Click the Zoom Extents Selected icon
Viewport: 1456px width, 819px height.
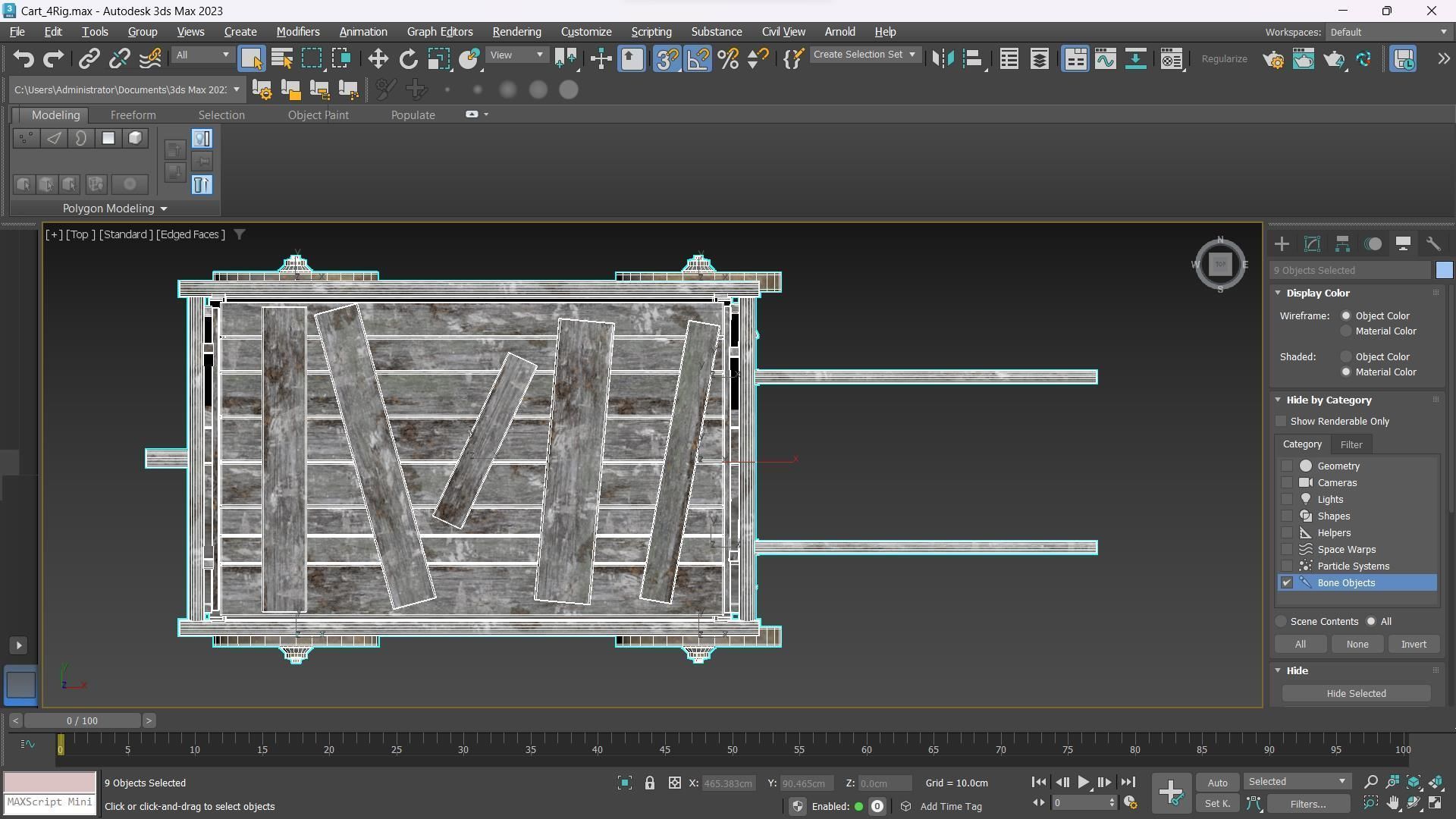pyautogui.click(x=1414, y=783)
